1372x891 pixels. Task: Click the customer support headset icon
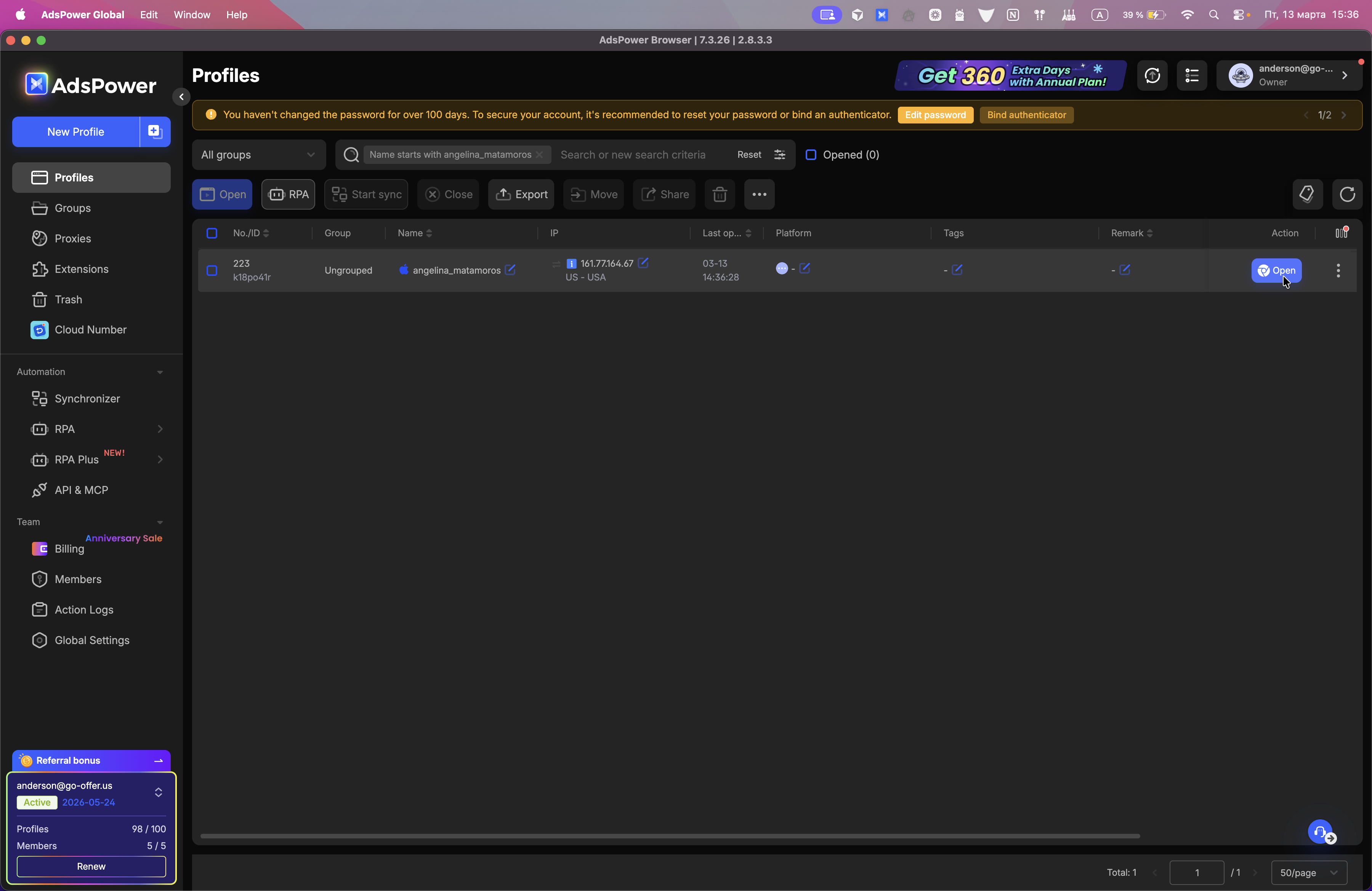pyautogui.click(x=1319, y=831)
